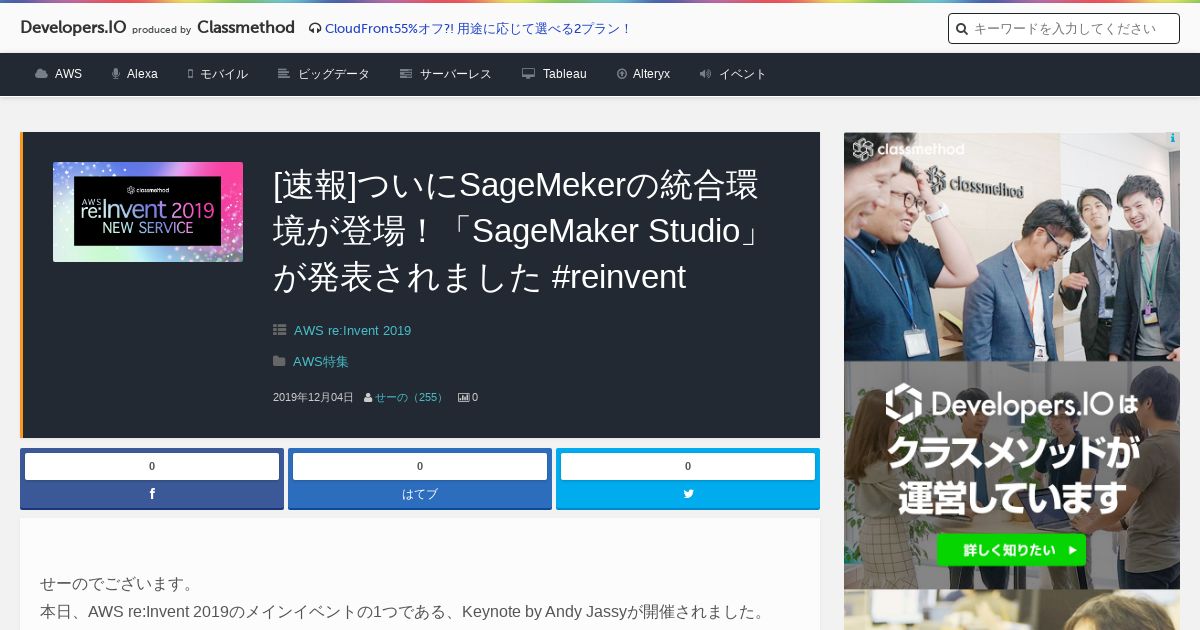Click the Twitter share count box
Screen dimensions: 1200x630
688,466
